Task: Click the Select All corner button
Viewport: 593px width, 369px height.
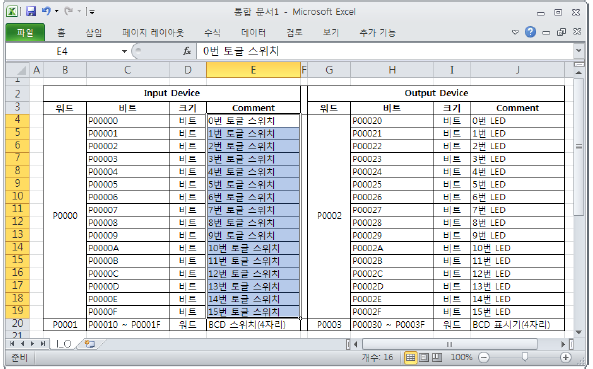Action: pyautogui.click(x=18, y=70)
